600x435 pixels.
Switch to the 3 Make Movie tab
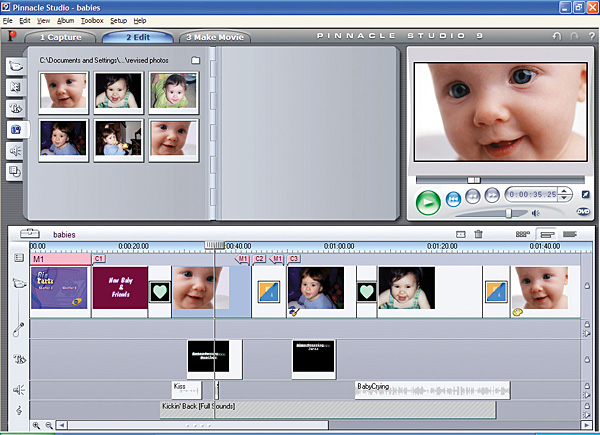pyautogui.click(x=215, y=37)
